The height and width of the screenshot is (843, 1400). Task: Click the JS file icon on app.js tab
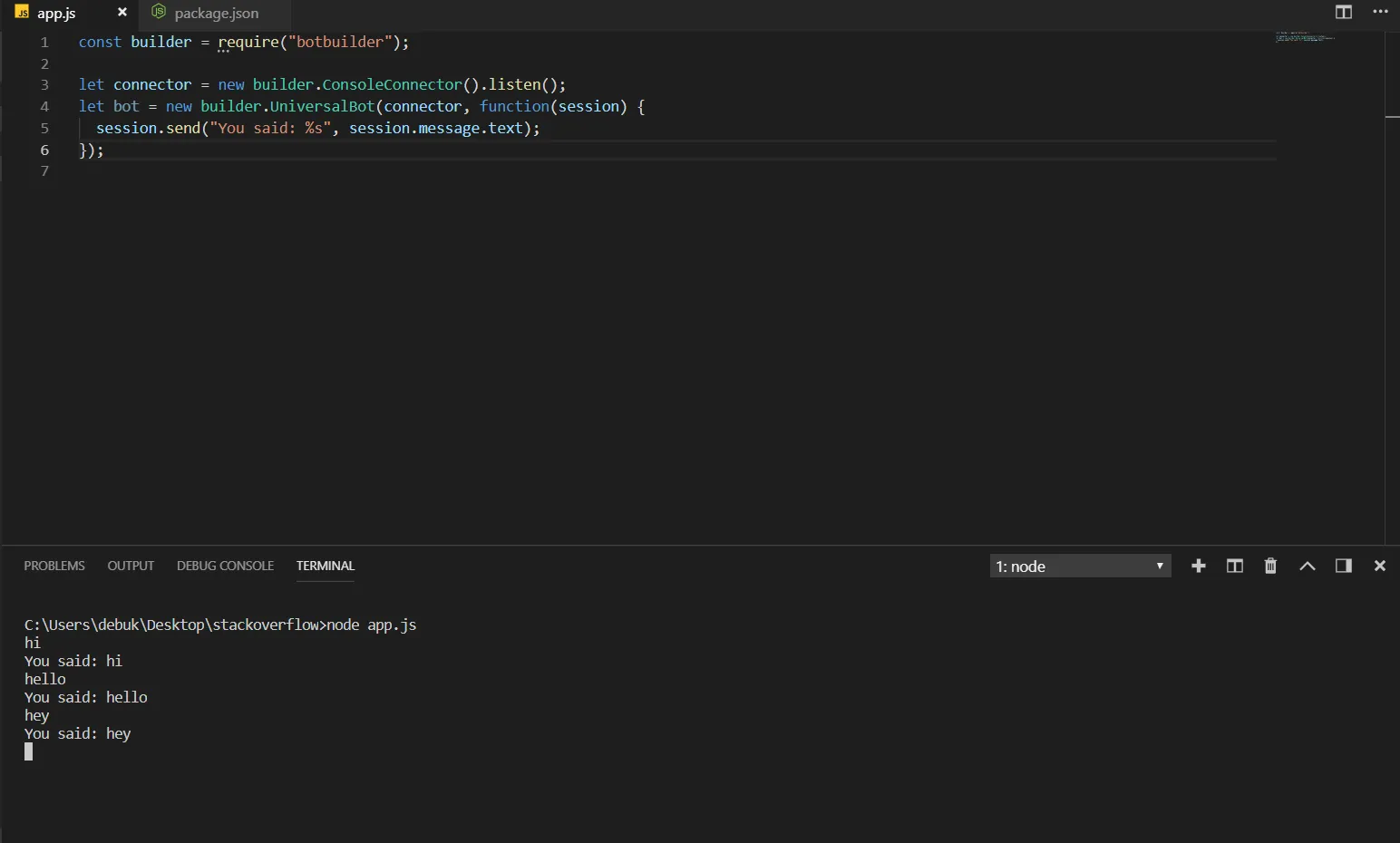point(22,13)
